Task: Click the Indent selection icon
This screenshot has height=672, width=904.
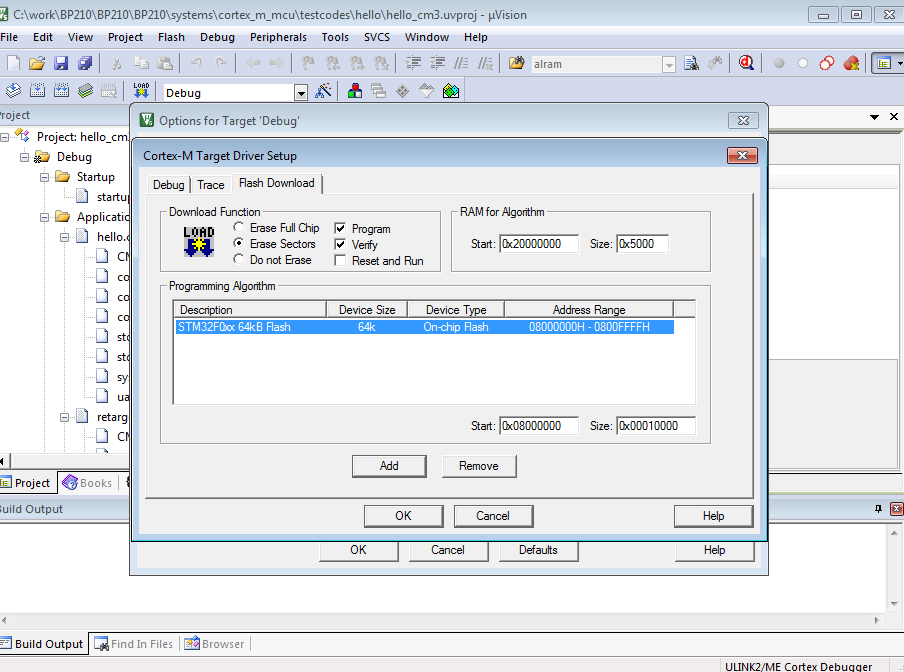Action: point(413,63)
